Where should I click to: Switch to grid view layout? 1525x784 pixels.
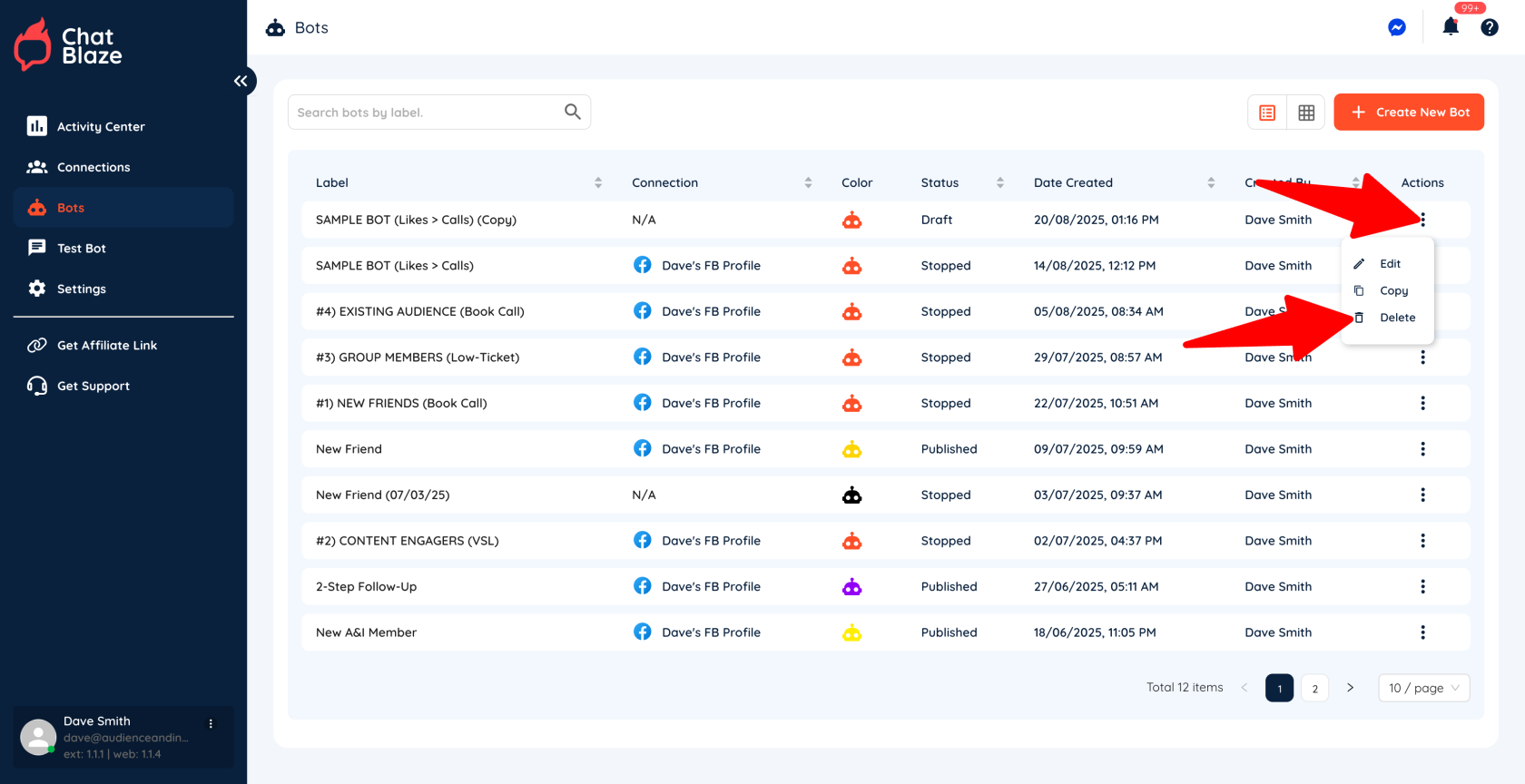tap(1306, 113)
